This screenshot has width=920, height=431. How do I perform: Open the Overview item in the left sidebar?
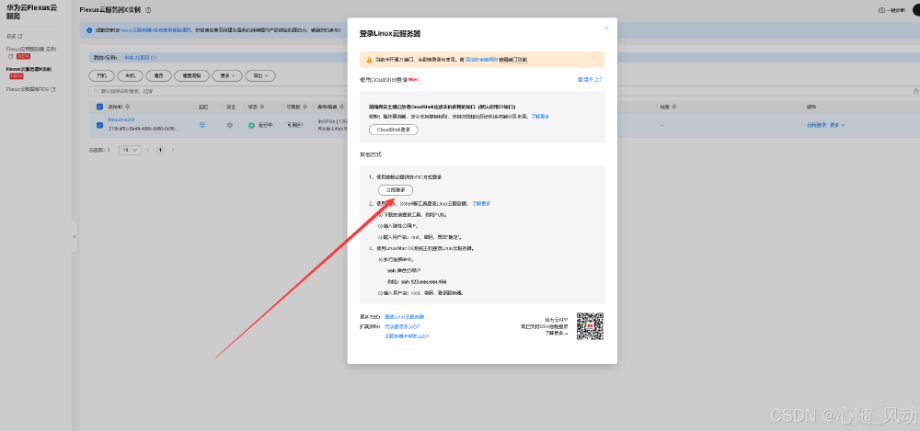click(x=12, y=36)
